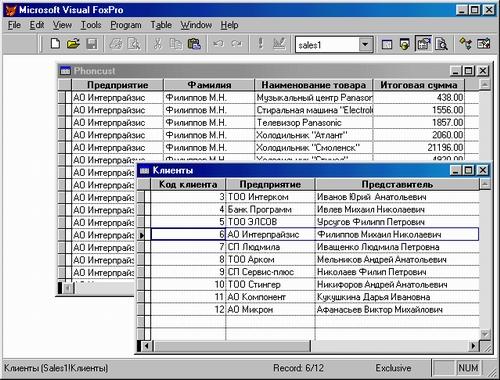Open the Tools menu

pos(91,25)
